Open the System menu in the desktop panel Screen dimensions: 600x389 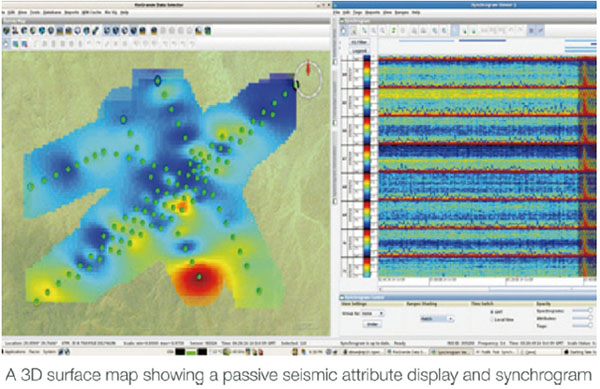click(x=49, y=352)
